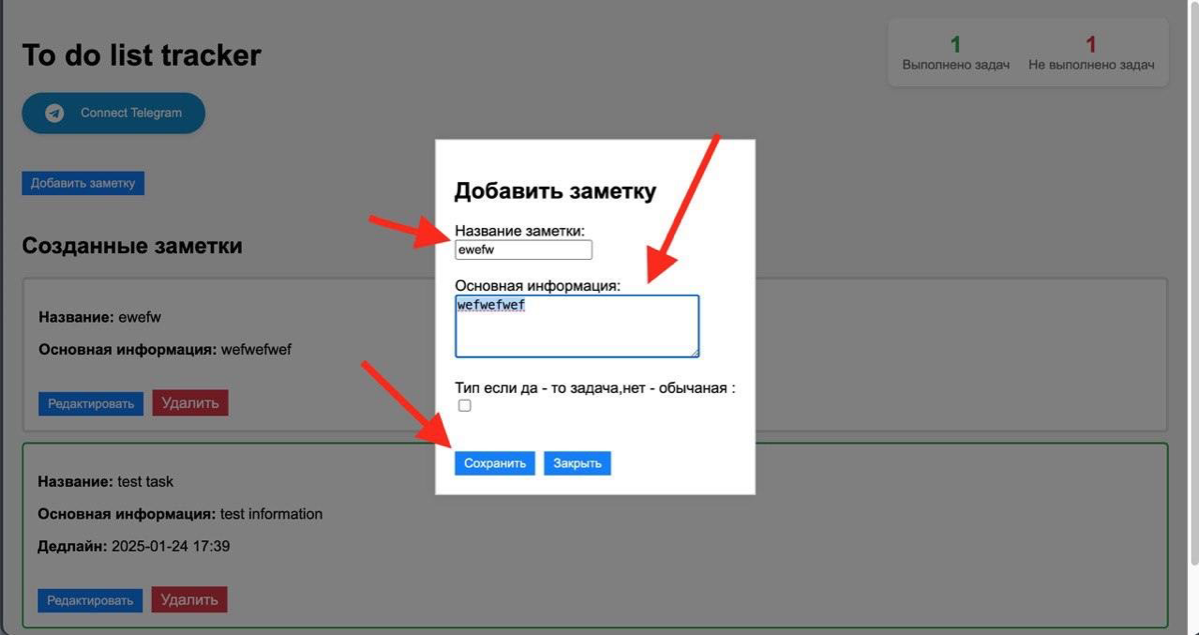Click the Основная информация textarea
Screen dimensions: 1199x635
577,325
